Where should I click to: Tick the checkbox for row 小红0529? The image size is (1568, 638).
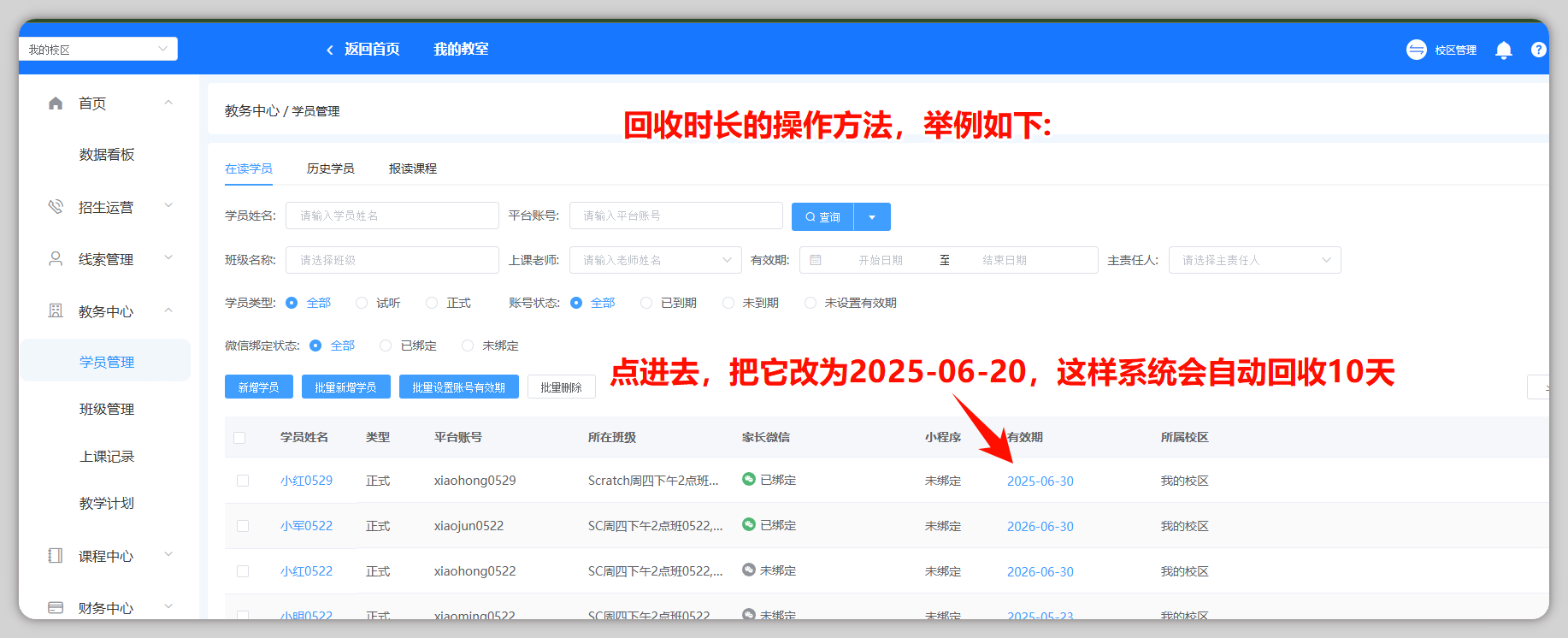pos(243,481)
